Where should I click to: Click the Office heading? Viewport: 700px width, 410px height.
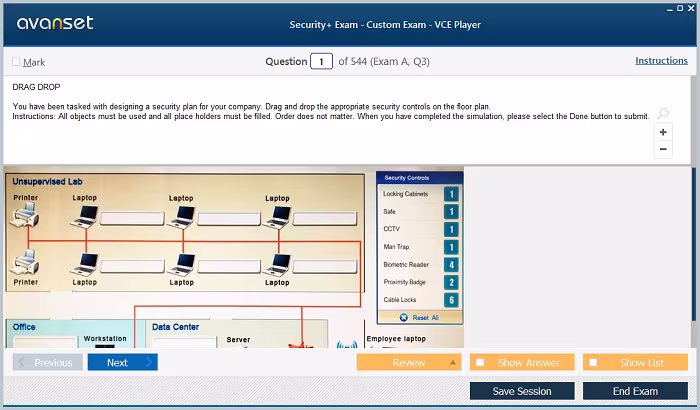[x=24, y=327]
